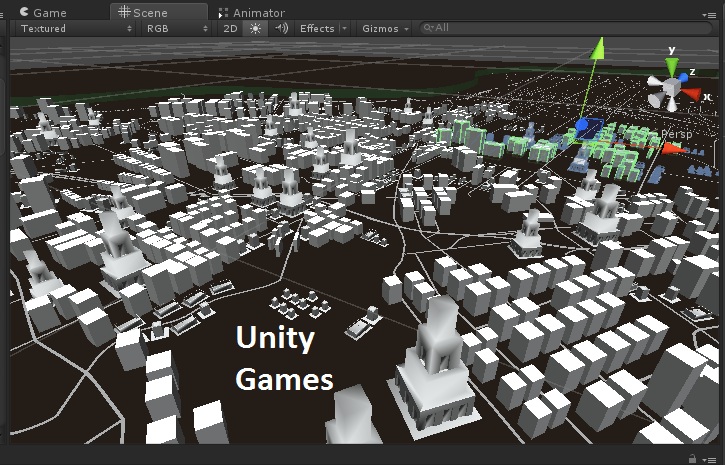Click the Scene tab grid icon

124,12
